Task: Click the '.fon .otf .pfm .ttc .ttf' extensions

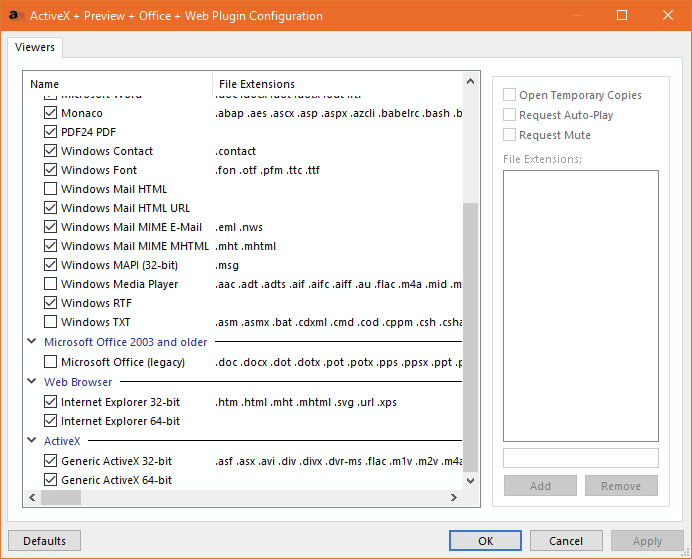Action: 267,170
